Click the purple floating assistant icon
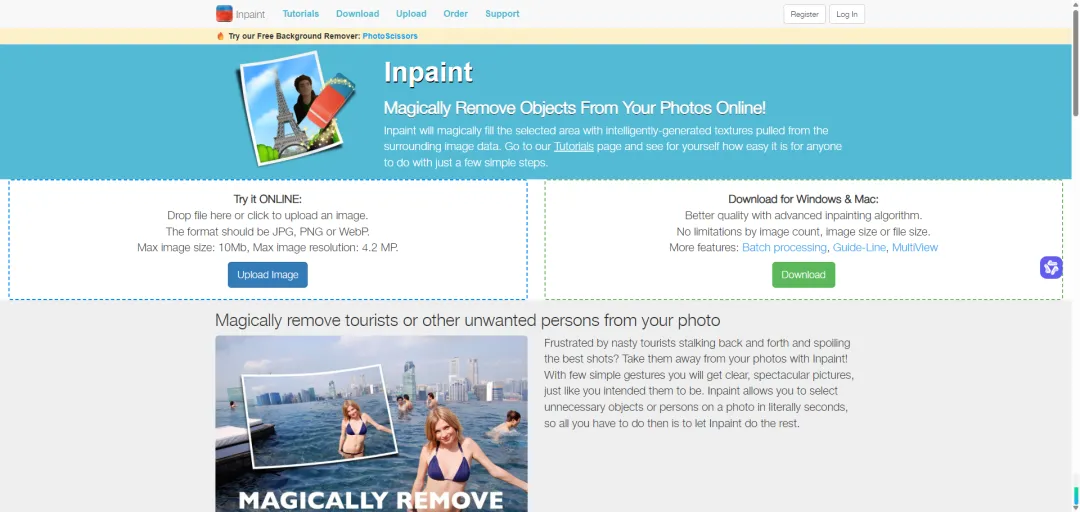 pyautogui.click(x=1051, y=267)
